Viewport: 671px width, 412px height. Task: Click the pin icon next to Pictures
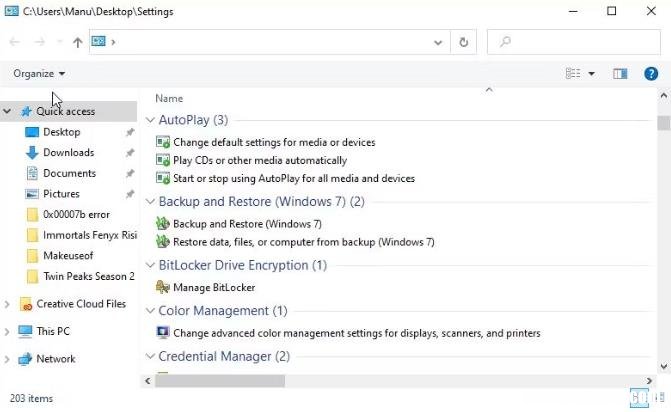130,194
